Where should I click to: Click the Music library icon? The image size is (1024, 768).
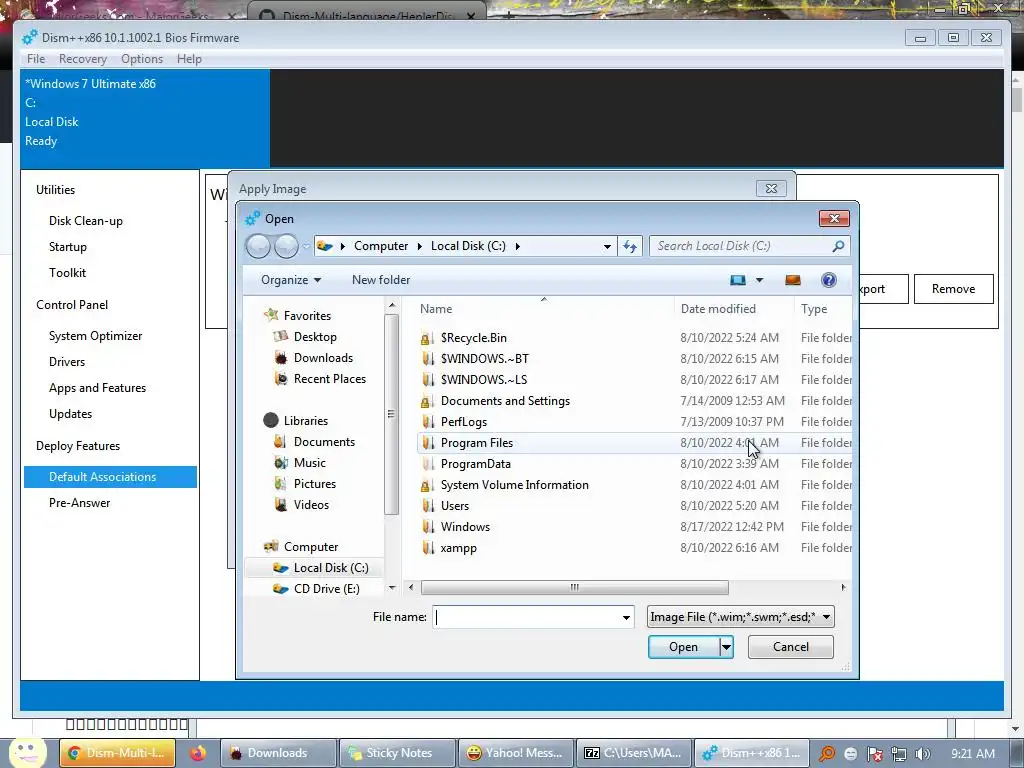coord(281,463)
